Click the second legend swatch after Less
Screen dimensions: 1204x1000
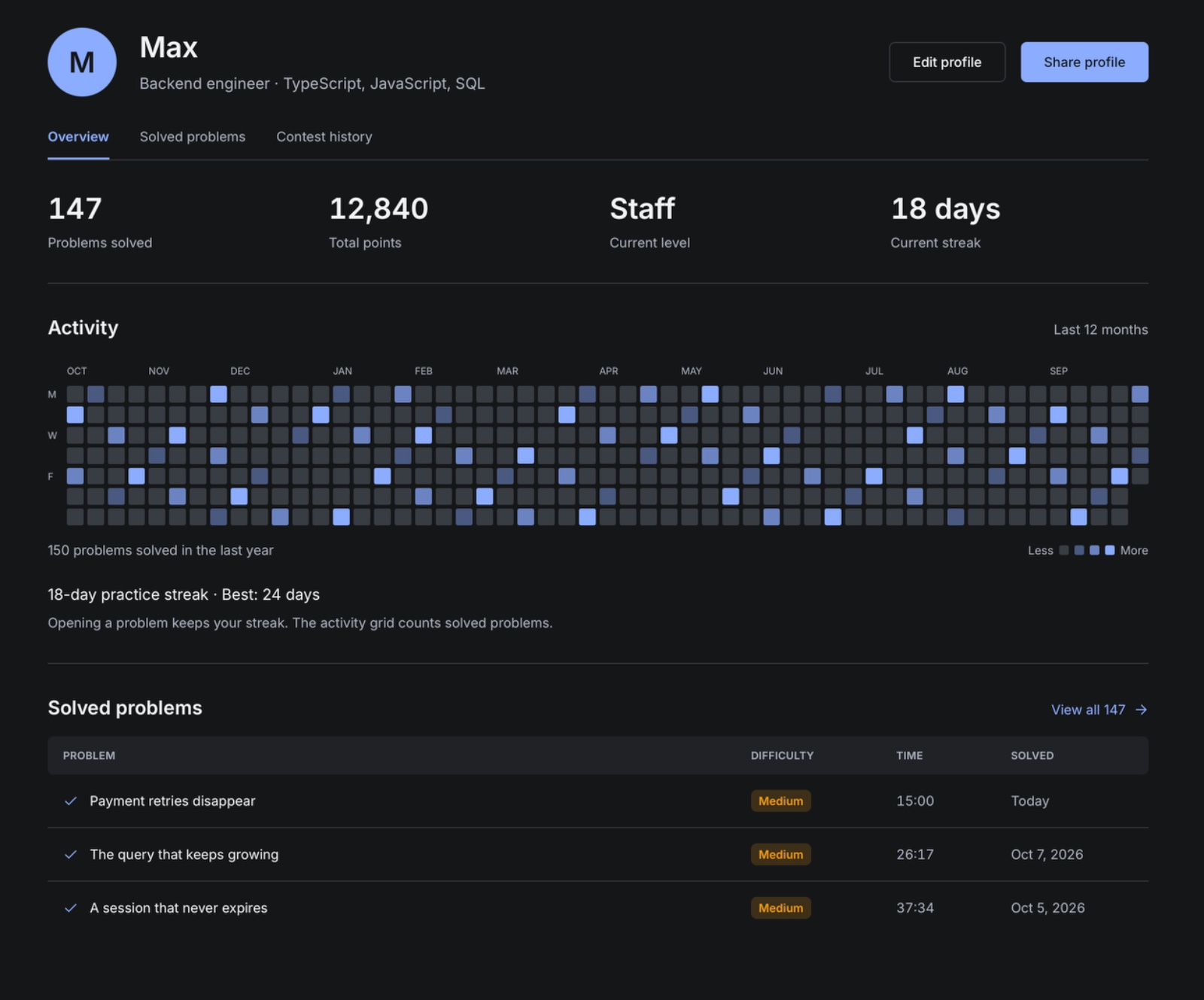click(1079, 550)
